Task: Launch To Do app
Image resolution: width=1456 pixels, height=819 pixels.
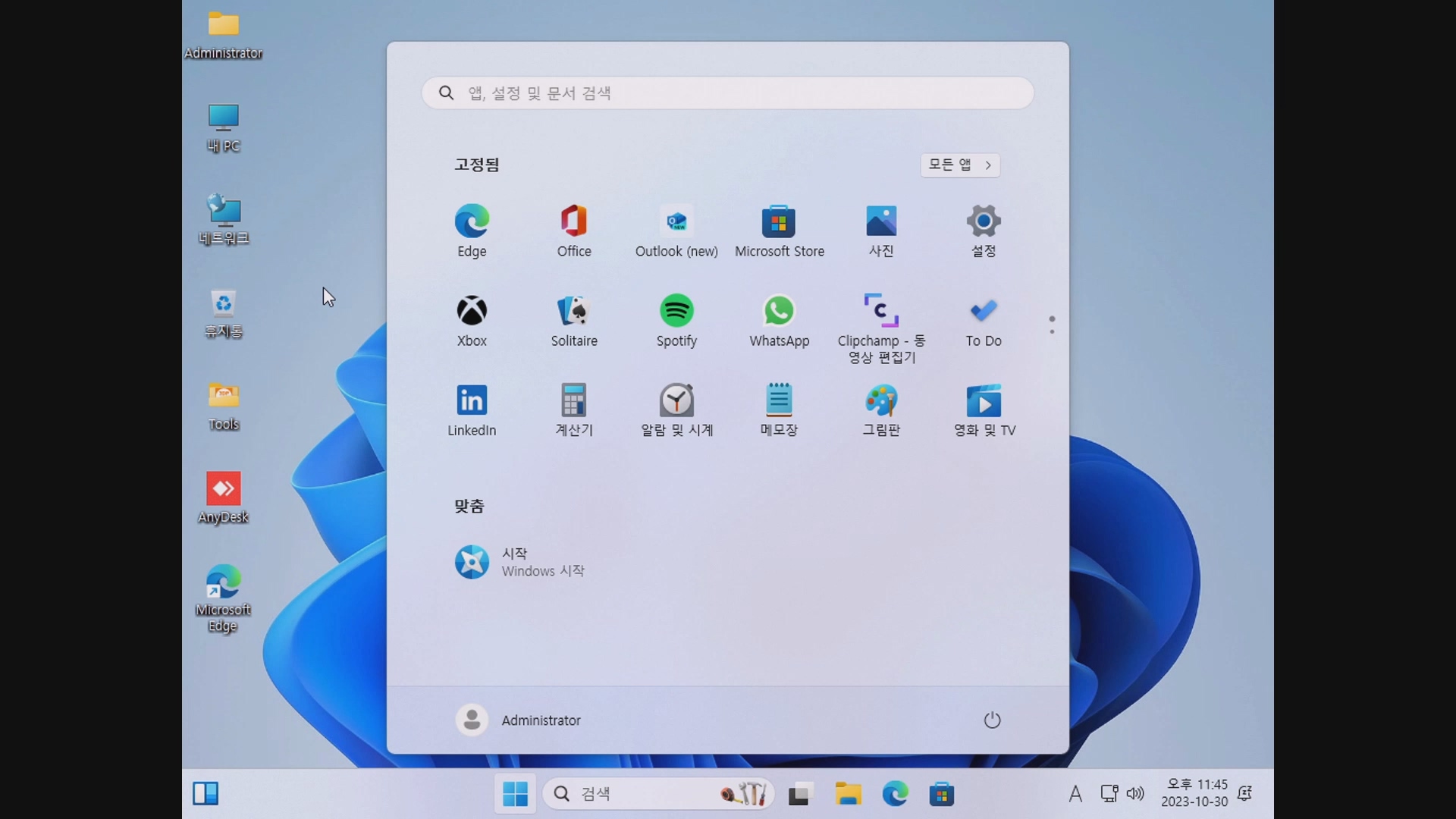Action: point(984,320)
